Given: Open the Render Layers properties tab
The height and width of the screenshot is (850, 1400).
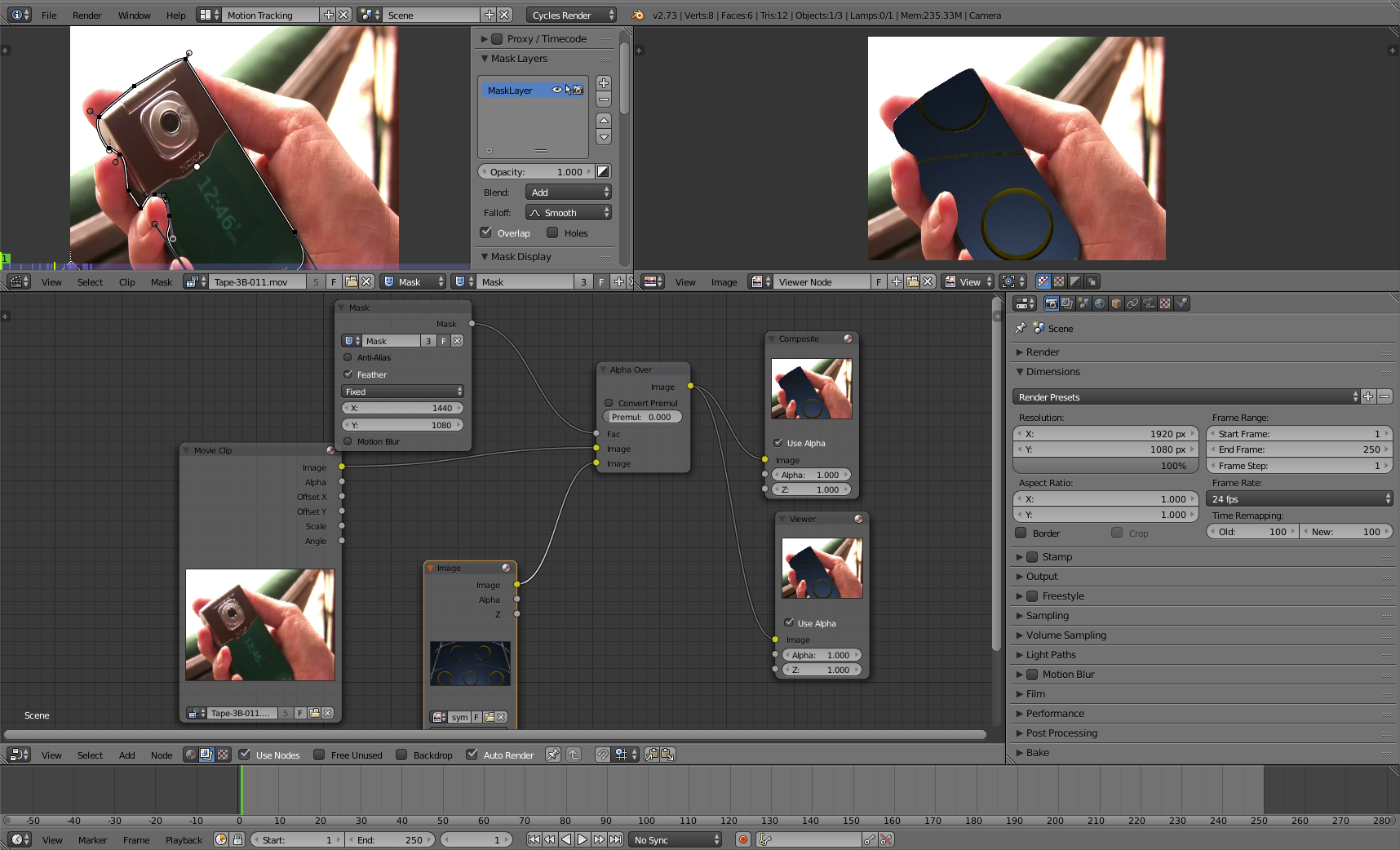Looking at the screenshot, I should (x=1067, y=303).
